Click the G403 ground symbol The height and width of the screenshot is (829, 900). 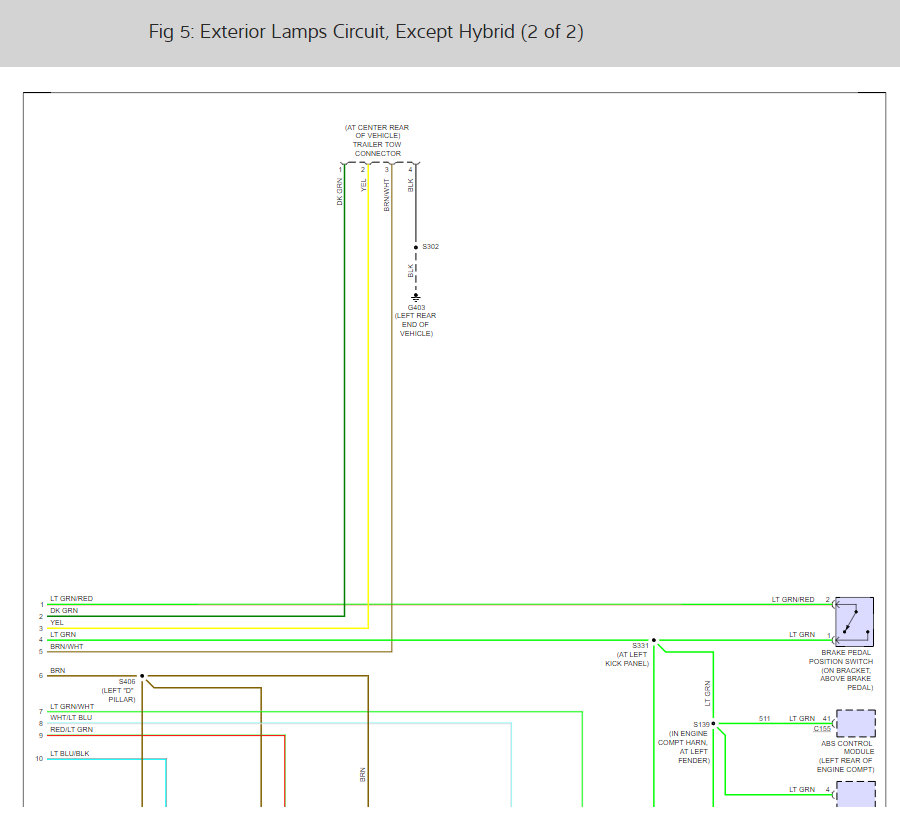pos(416,297)
